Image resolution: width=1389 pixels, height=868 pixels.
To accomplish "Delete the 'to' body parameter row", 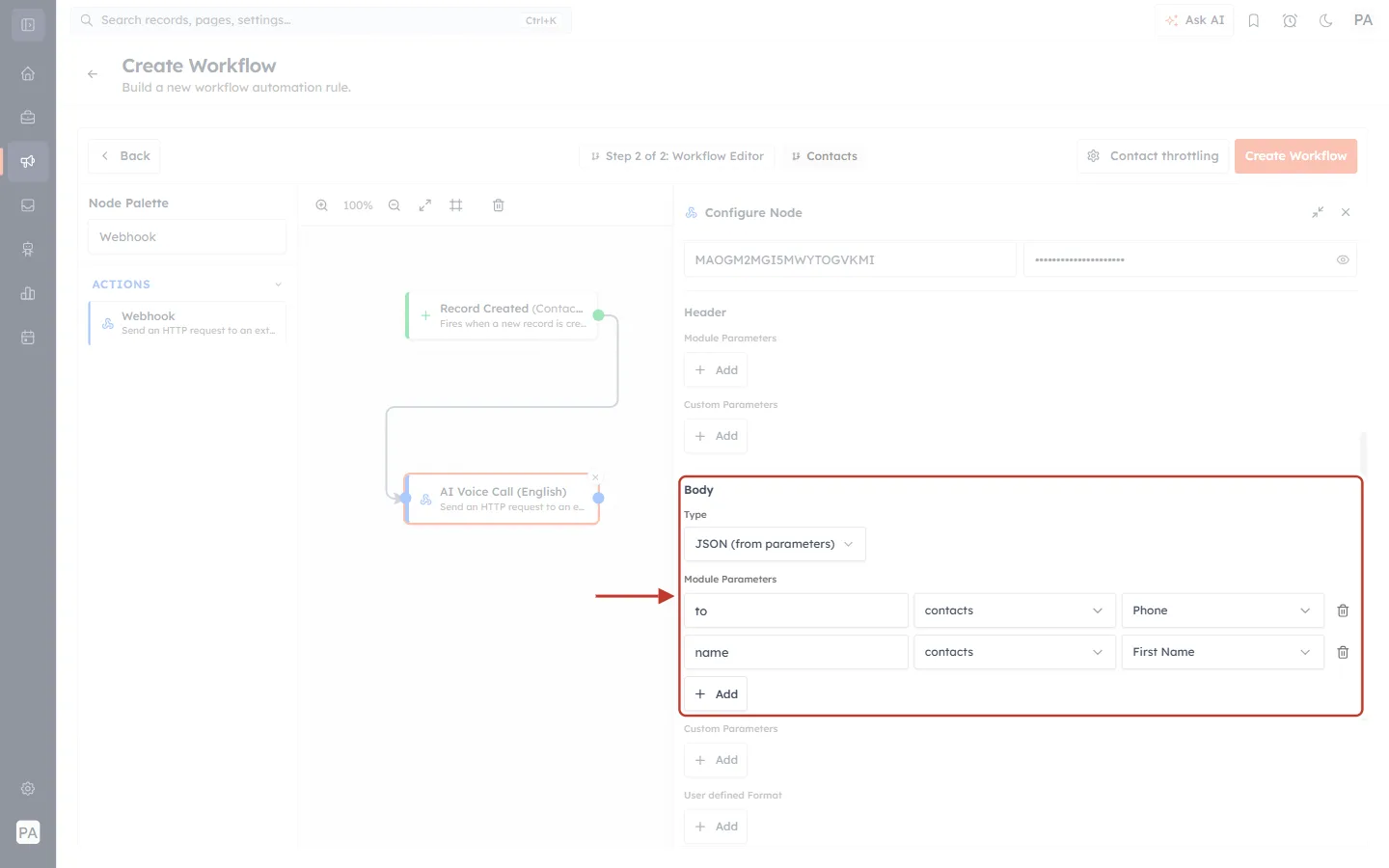I will [1343, 610].
